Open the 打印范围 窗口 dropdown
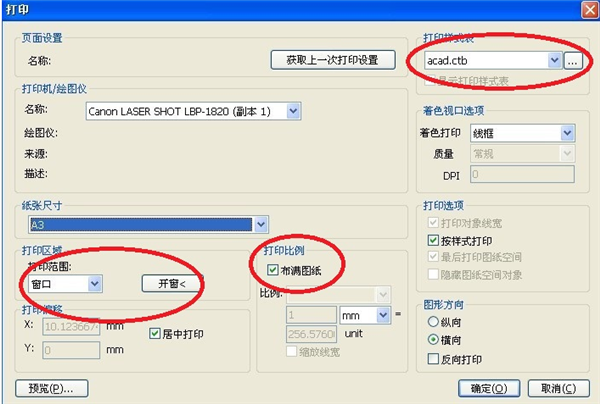The image size is (600, 404). pyautogui.click(x=95, y=284)
